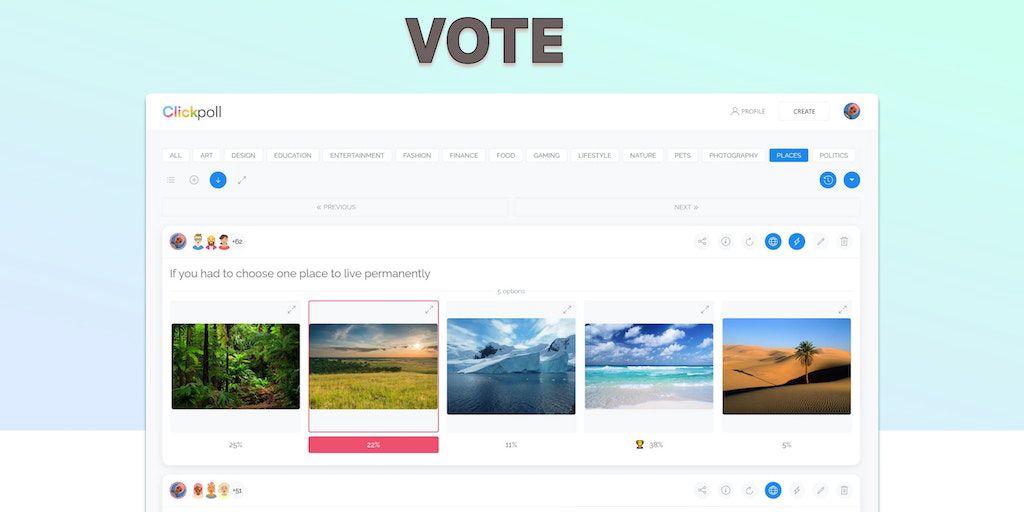Click the refresh icon on the first poll
This screenshot has width=1024, height=512.
pos(749,242)
